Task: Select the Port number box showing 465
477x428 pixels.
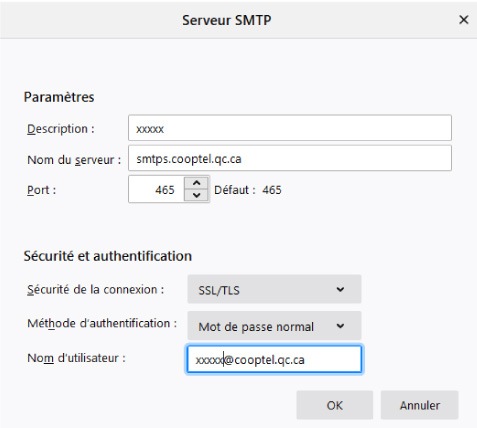Action: [156, 189]
